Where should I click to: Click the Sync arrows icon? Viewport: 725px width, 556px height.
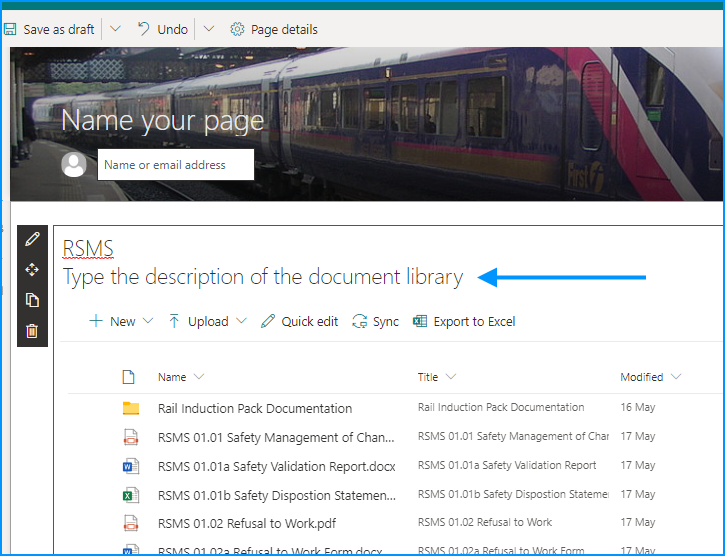pos(359,321)
